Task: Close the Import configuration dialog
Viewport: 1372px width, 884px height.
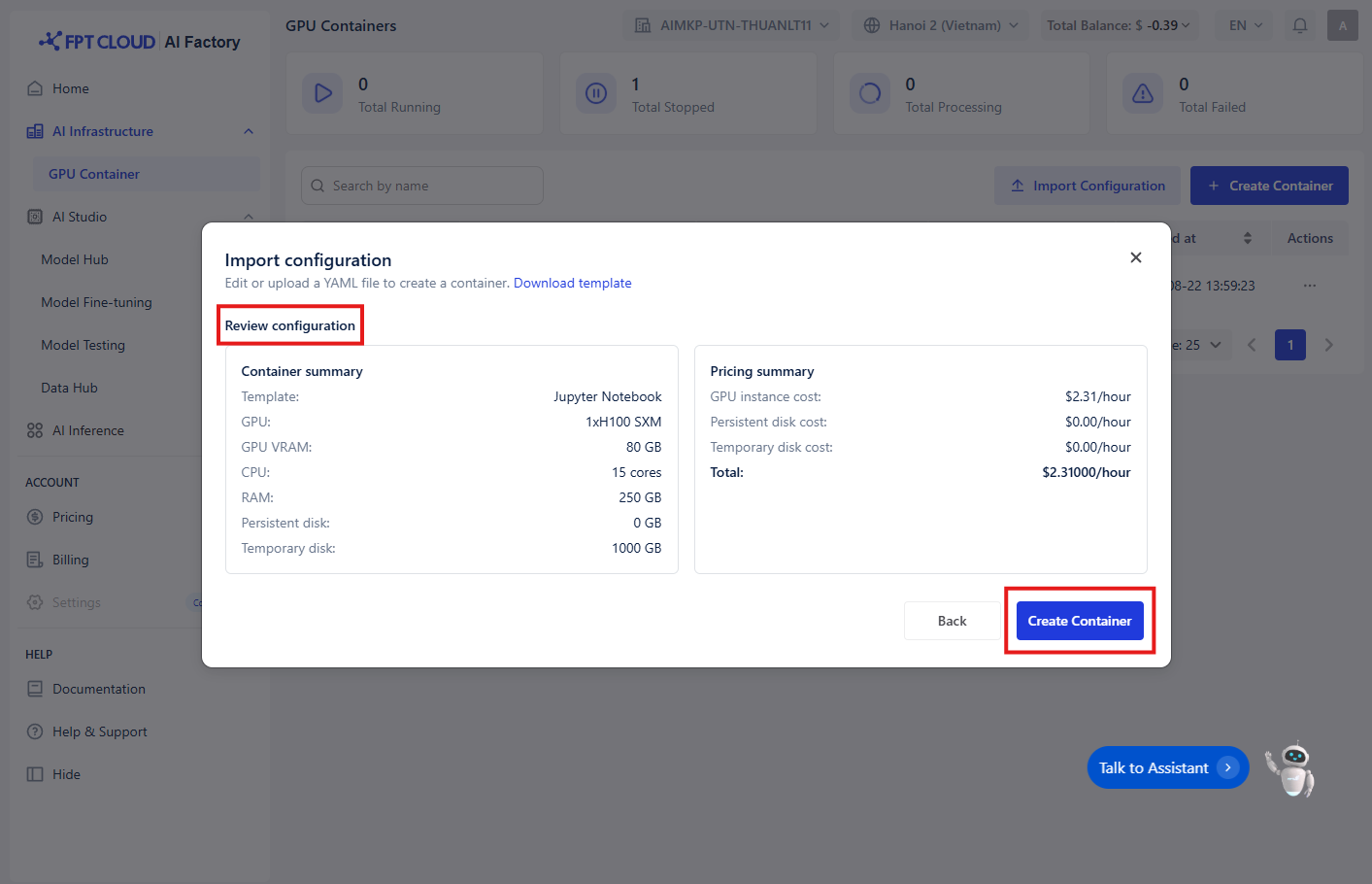Action: point(1136,257)
